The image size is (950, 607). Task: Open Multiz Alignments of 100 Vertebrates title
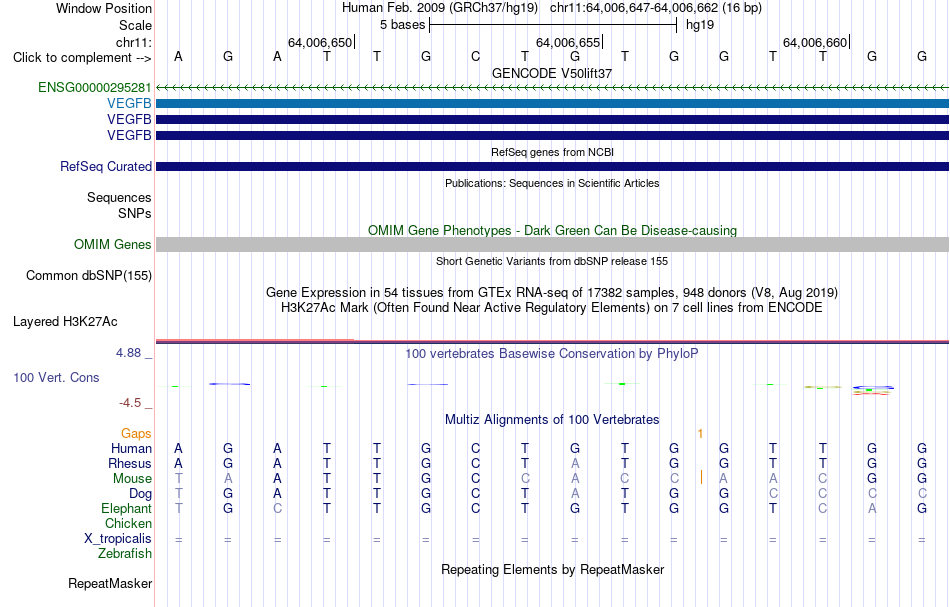click(552, 419)
